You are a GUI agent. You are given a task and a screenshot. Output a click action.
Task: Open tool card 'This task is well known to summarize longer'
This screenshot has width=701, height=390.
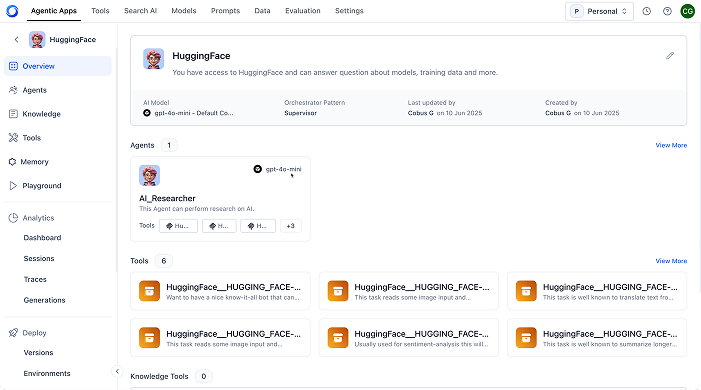(597, 338)
